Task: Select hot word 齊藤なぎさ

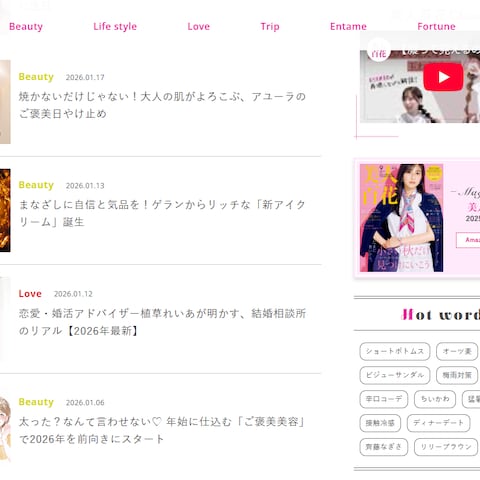Action: point(384,447)
